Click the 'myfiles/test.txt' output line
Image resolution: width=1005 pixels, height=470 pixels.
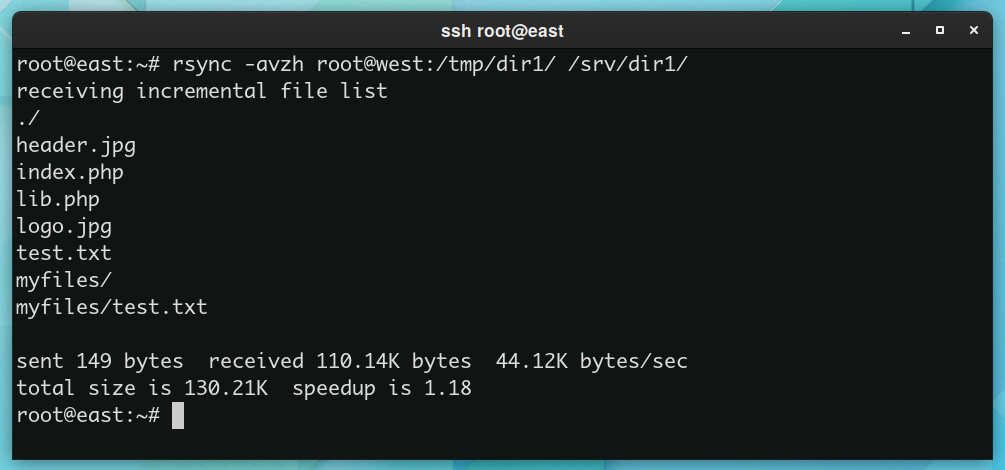click(x=112, y=307)
